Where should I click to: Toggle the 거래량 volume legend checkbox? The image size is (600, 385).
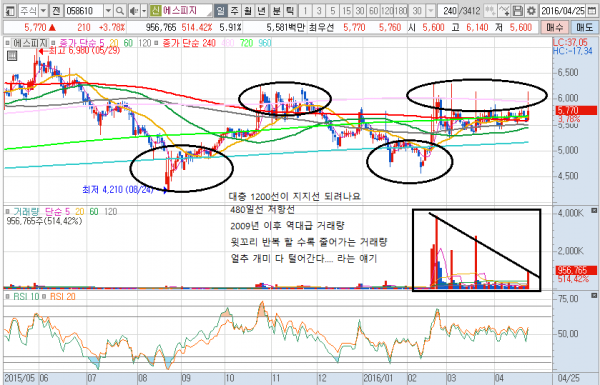click(x=8, y=212)
